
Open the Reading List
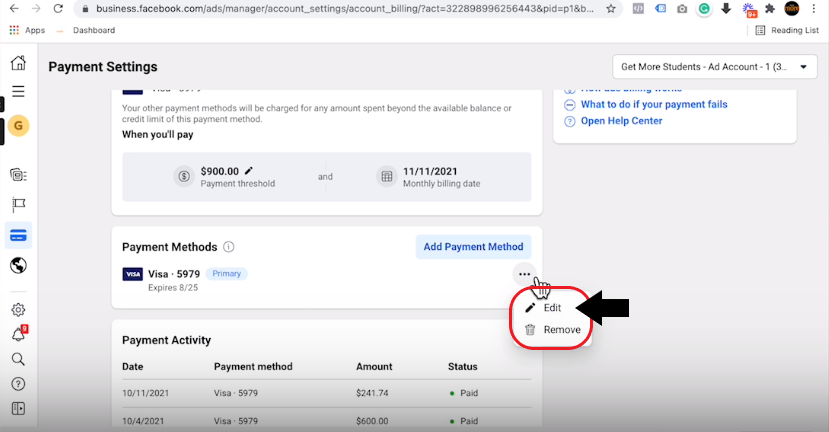click(787, 30)
